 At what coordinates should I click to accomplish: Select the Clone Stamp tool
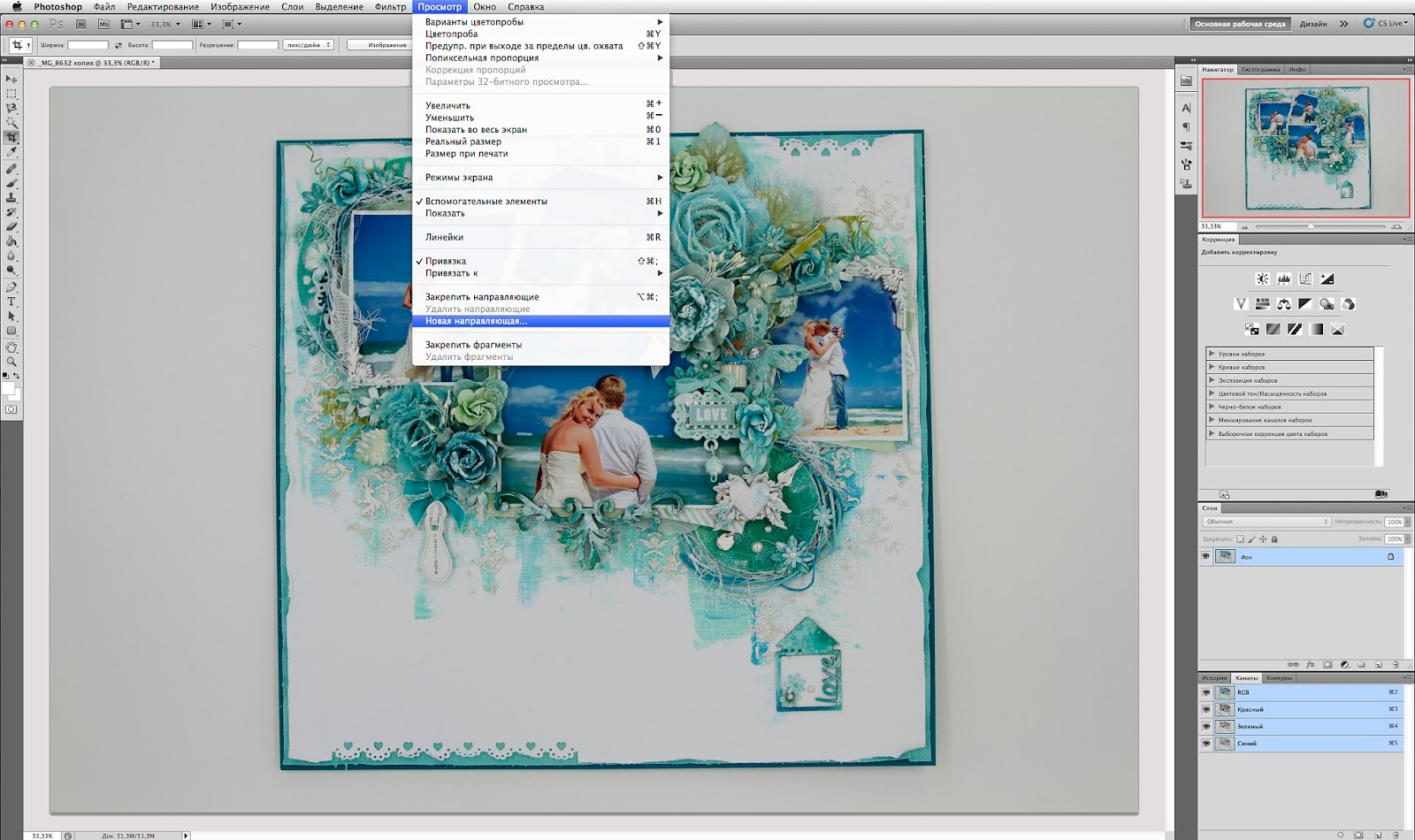[x=11, y=197]
